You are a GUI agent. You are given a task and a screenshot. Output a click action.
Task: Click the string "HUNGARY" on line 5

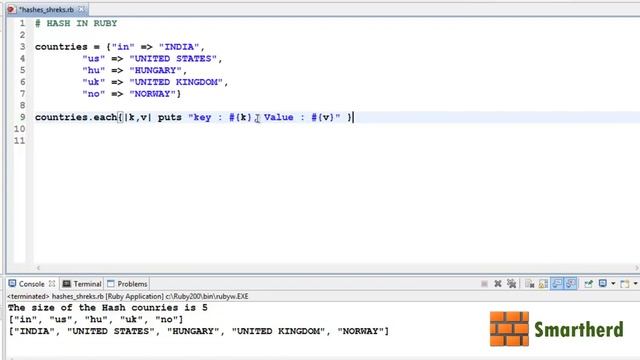coord(156,70)
